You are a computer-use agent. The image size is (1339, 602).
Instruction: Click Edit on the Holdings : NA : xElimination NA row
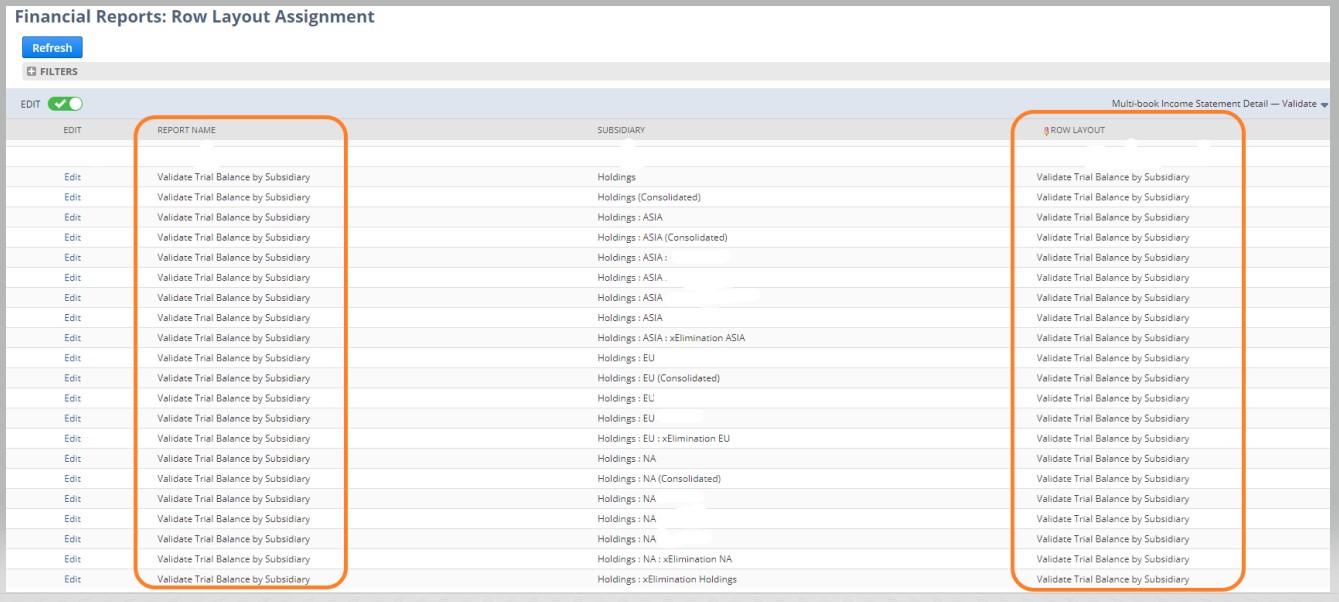pos(72,558)
